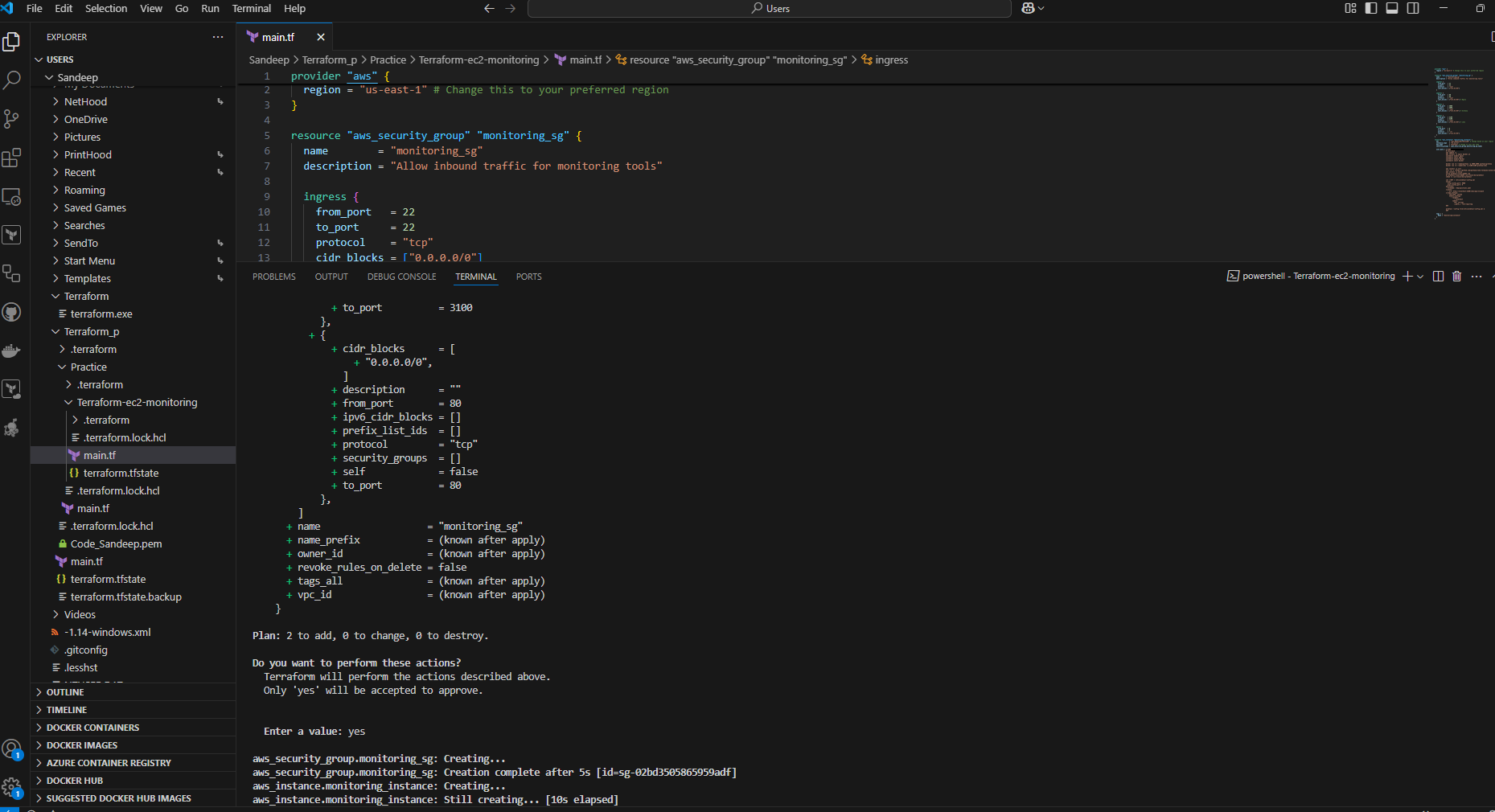Click the Users command center search box
This screenshot has height=812, width=1495.
[x=770, y=8]
